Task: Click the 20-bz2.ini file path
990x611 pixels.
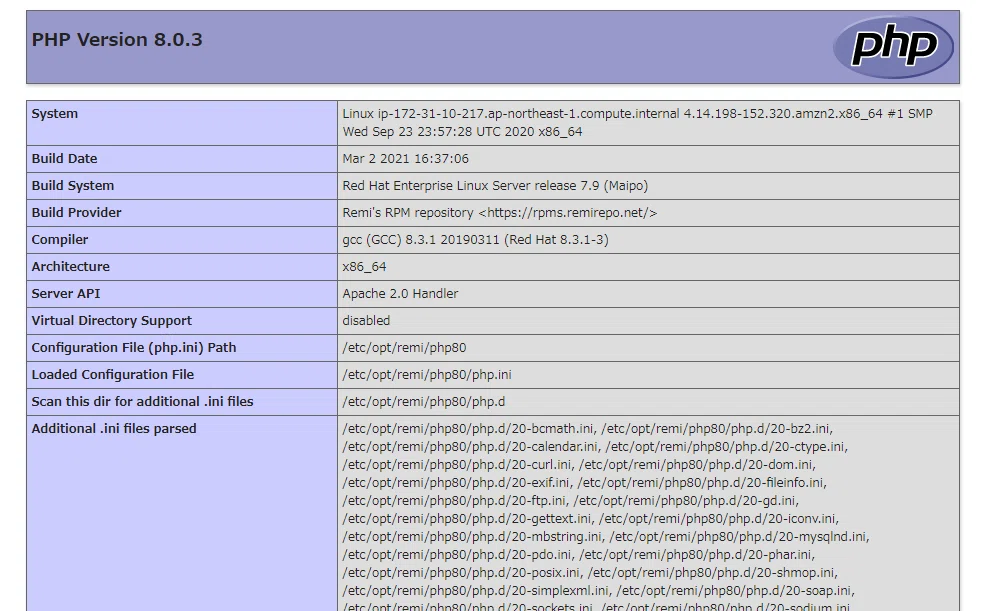Action: point(715,429)
